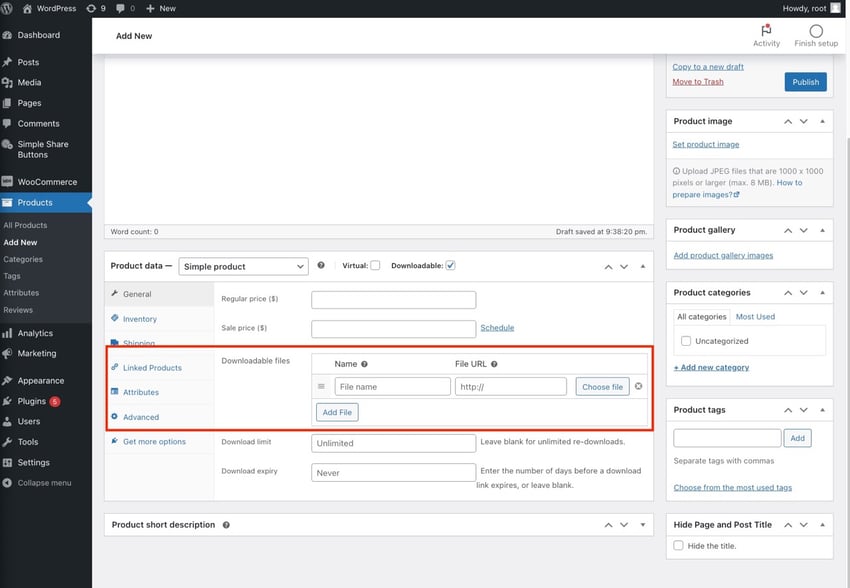Focus the Download expiry field
The width and height of the screenshot is (850, 588).
click(x=394, y=473)
